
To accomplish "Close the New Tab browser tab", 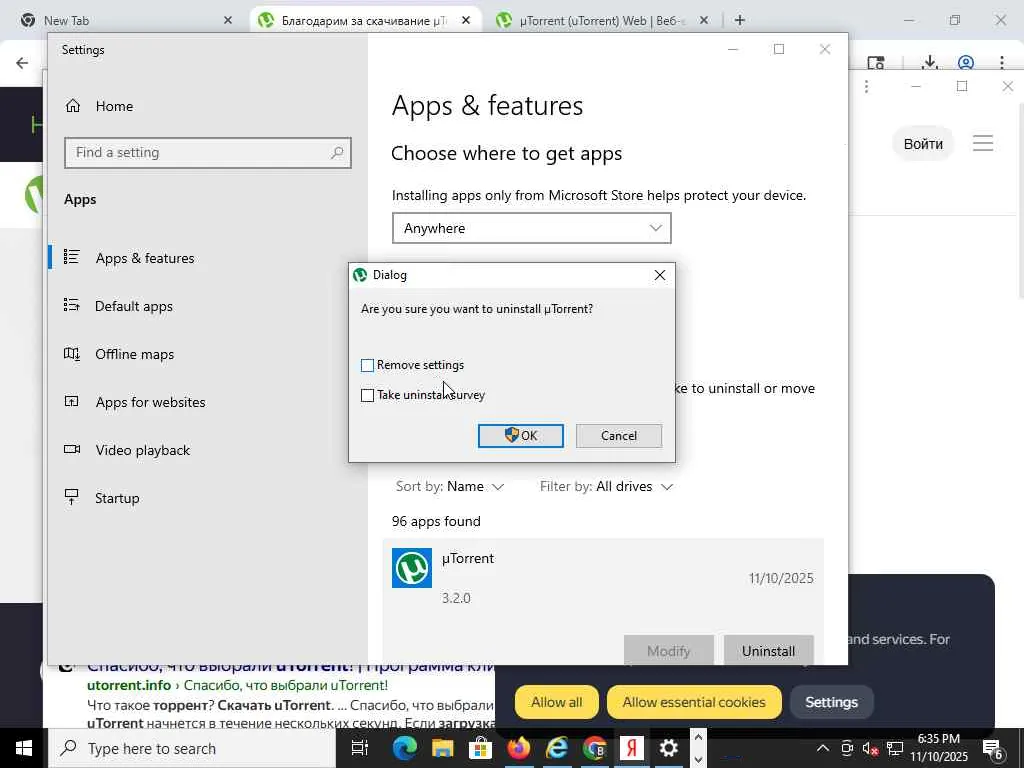I will click(x=227, y=20).
